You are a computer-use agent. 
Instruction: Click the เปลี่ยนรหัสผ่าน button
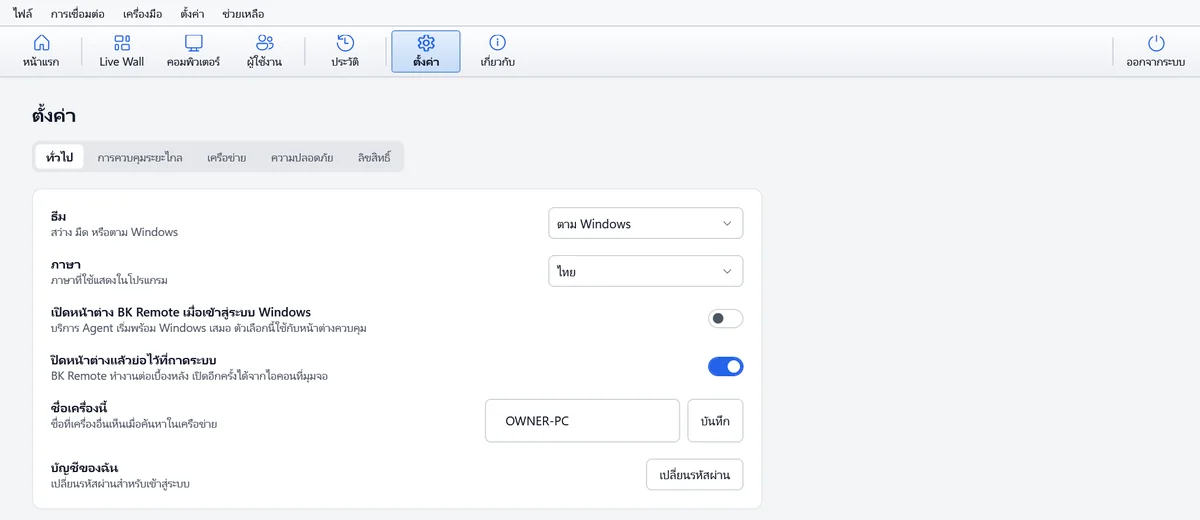pyautogui.click(x=695, y=475)
